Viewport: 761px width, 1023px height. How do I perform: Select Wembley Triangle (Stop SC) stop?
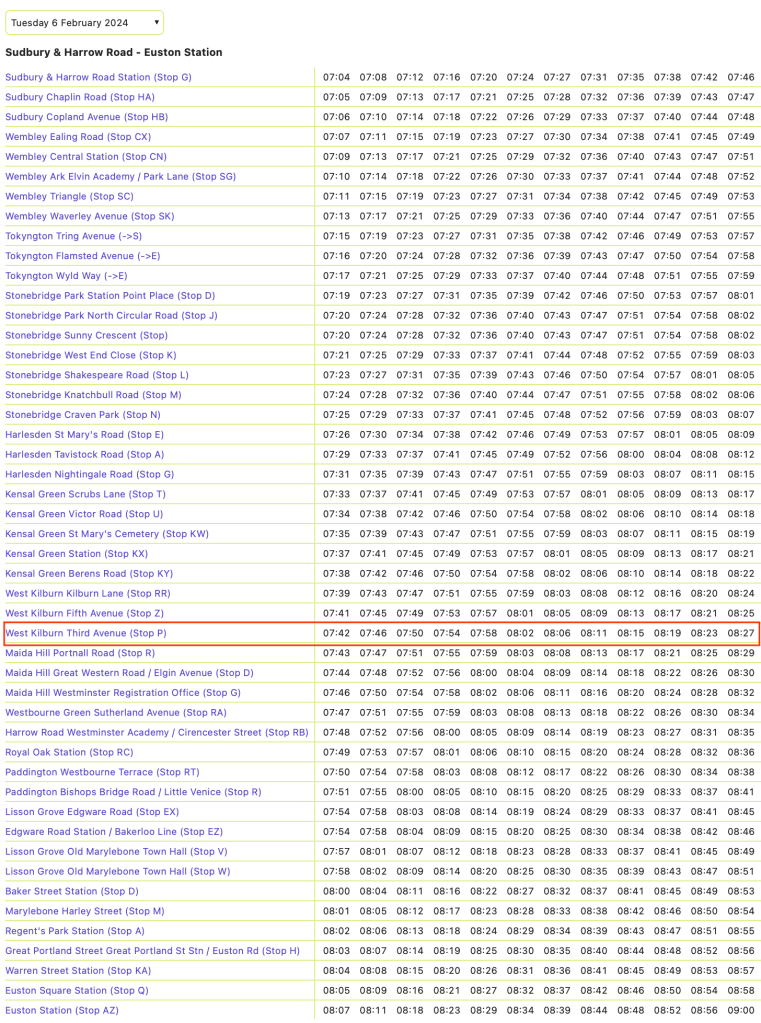coord(69,197)
